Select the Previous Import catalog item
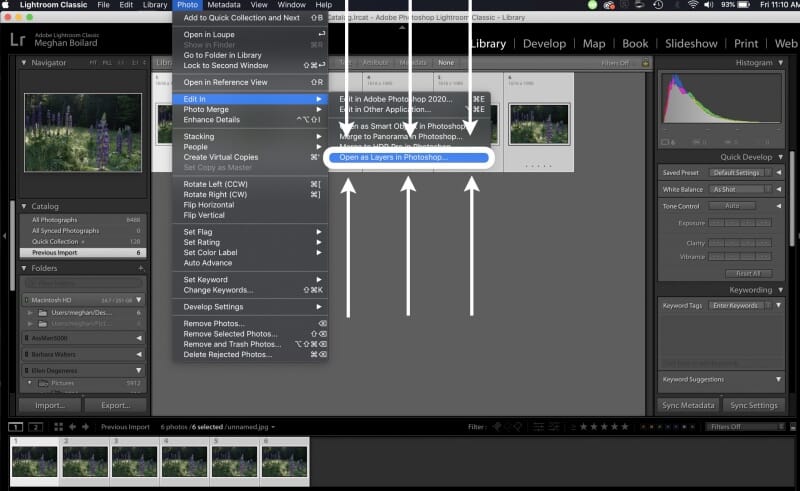 pyautogui.click(x=83, y=253)
